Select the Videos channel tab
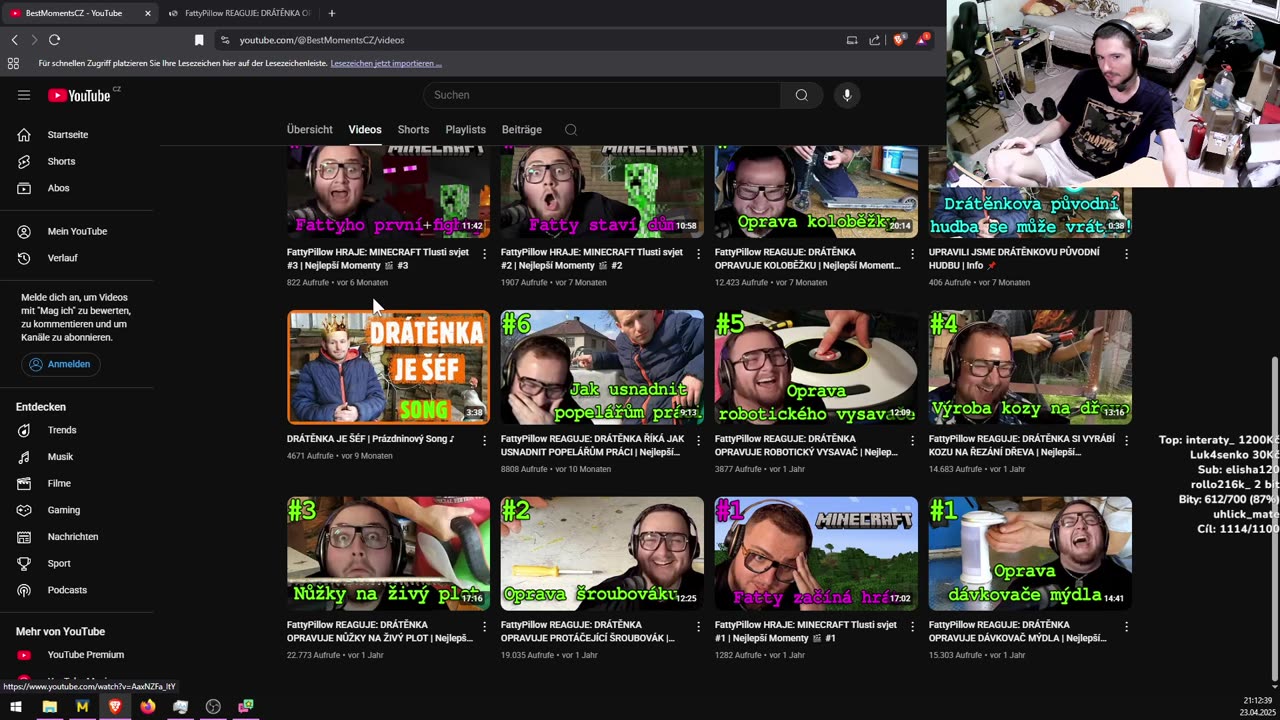This screenshot has width=1280, height=720. 365,130
